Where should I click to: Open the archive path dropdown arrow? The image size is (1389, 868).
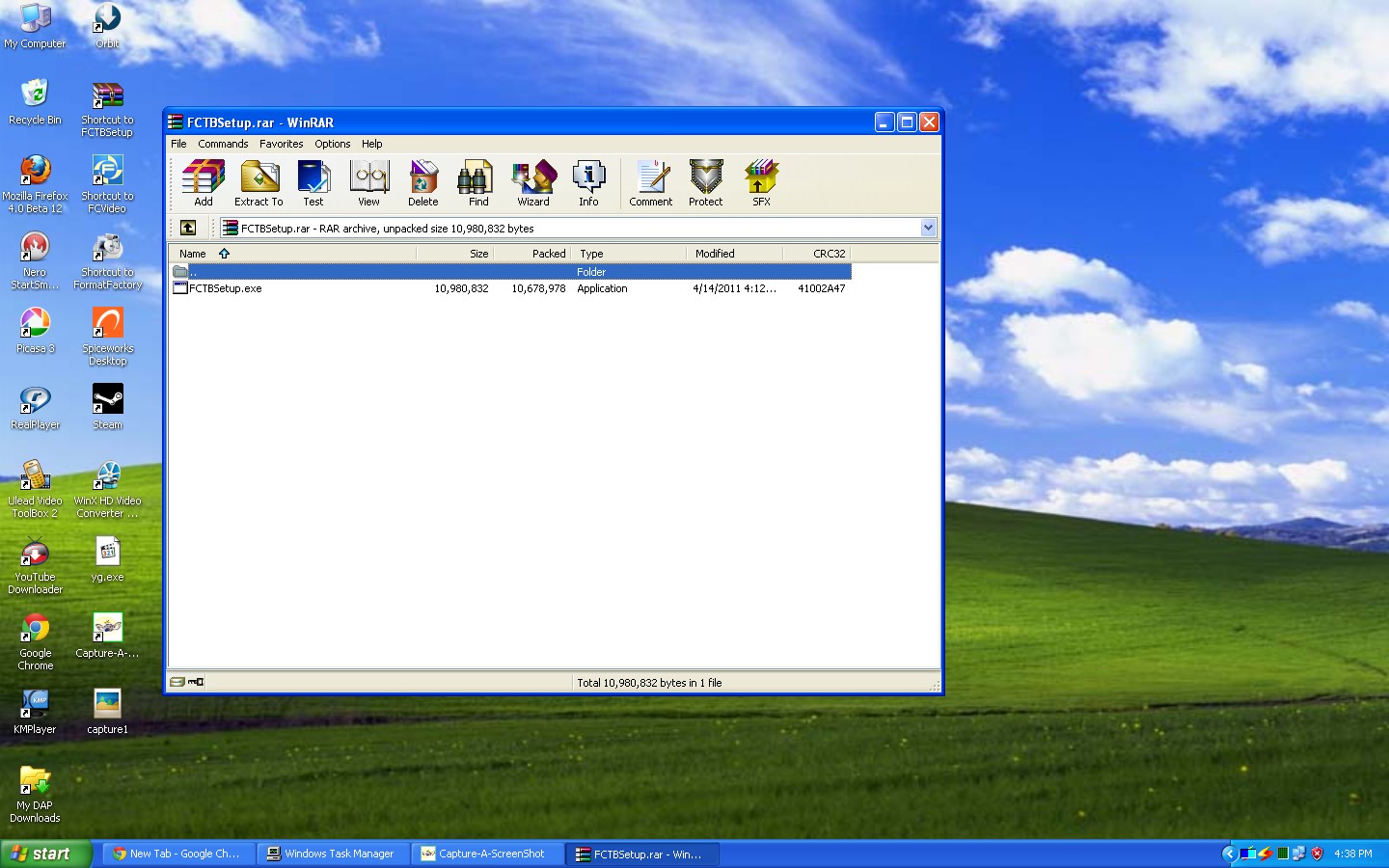pos(927,228)
